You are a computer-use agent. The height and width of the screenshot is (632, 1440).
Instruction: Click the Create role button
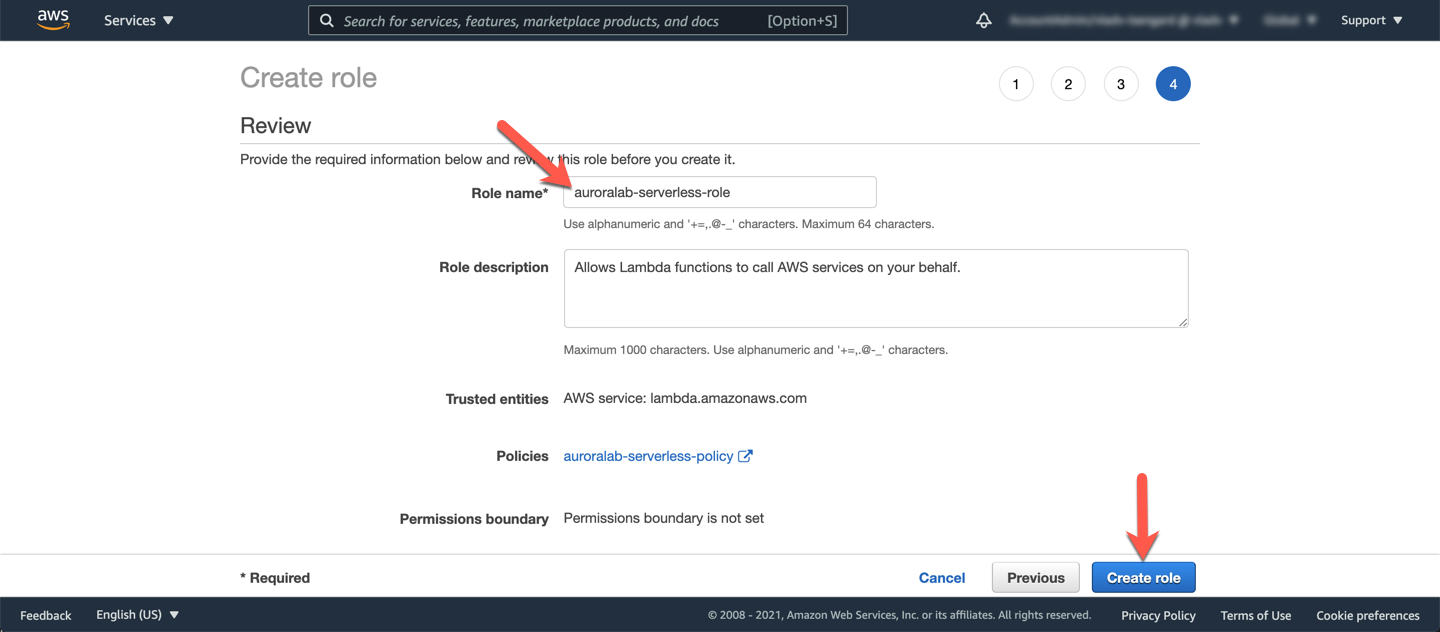click(1143, 578)
